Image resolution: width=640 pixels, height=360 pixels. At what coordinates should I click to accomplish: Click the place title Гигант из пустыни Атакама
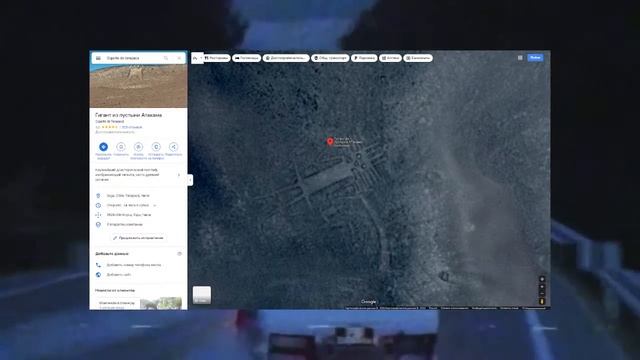pos(129,115)
